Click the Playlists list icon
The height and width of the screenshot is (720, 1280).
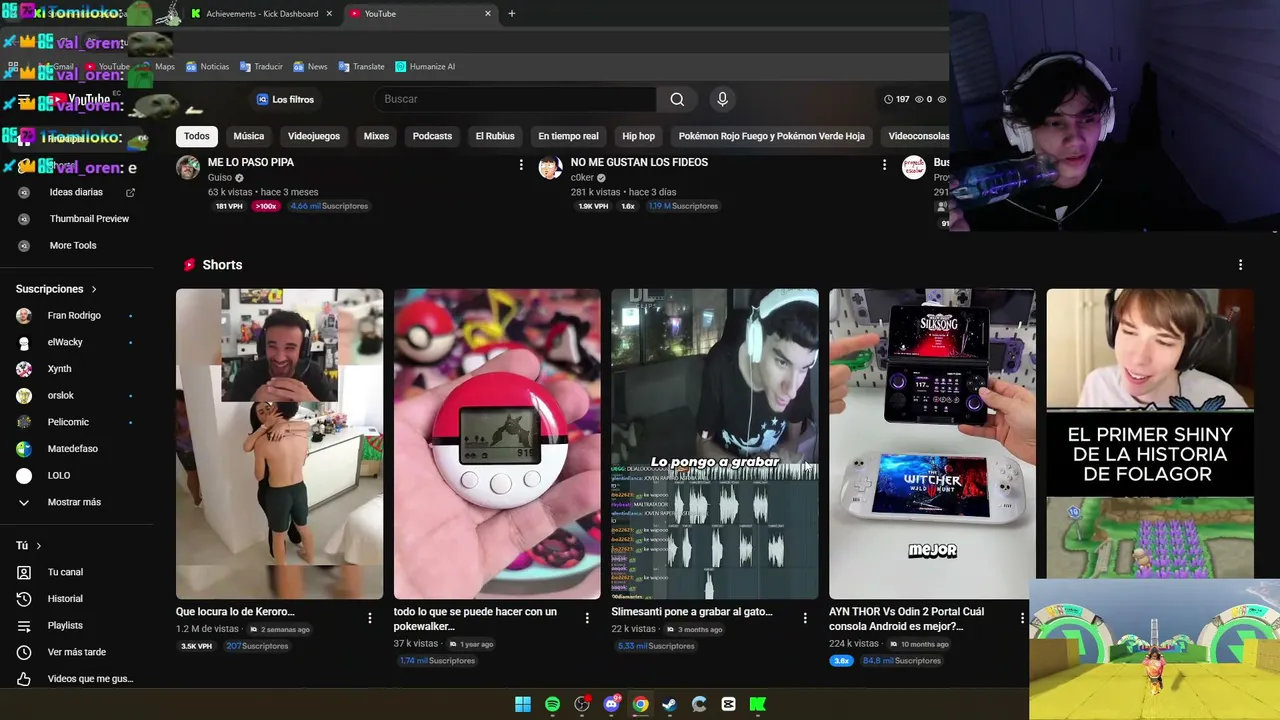[24, 625]
